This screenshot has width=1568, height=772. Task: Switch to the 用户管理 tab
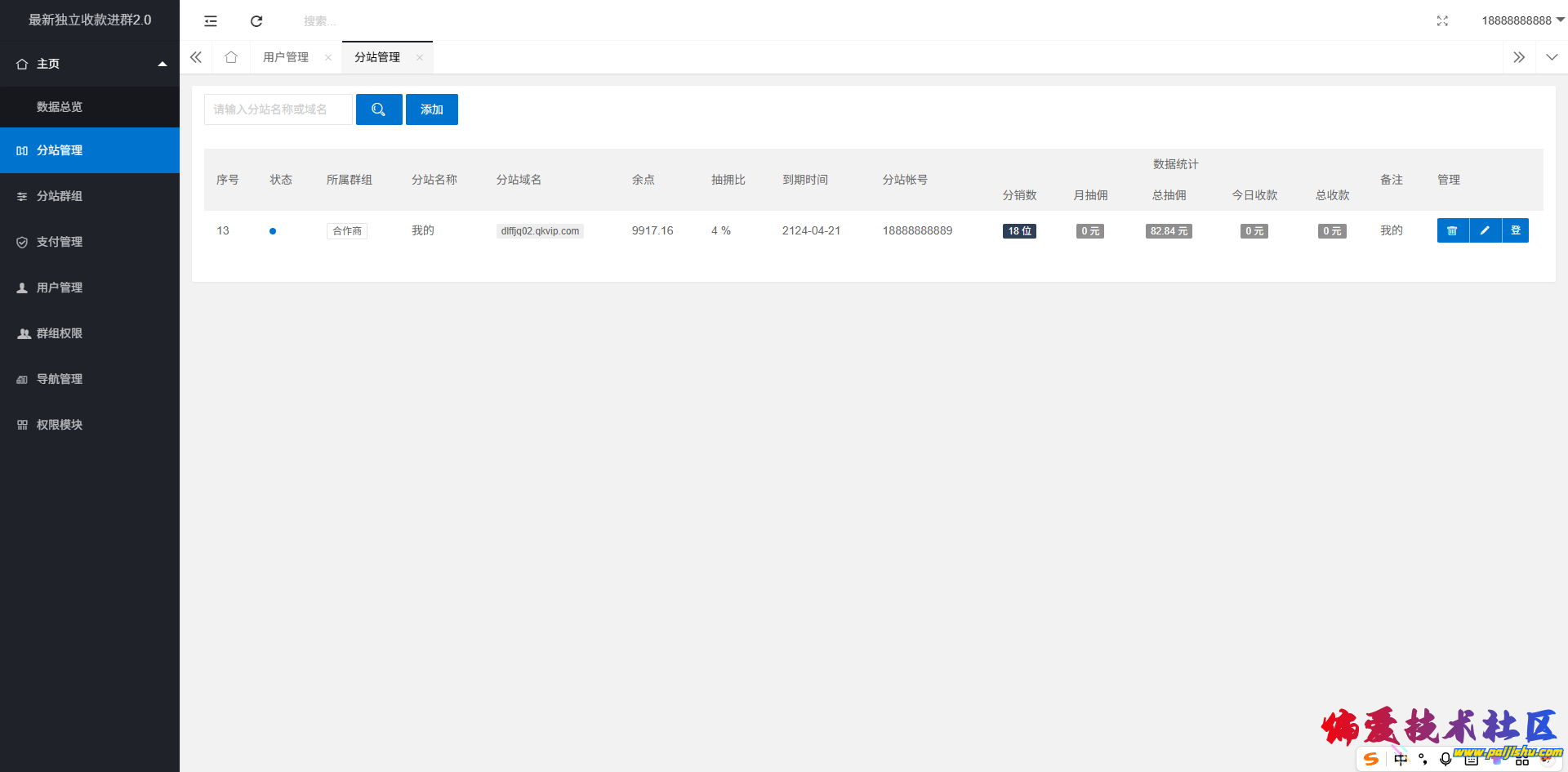(x=286, y=57)
